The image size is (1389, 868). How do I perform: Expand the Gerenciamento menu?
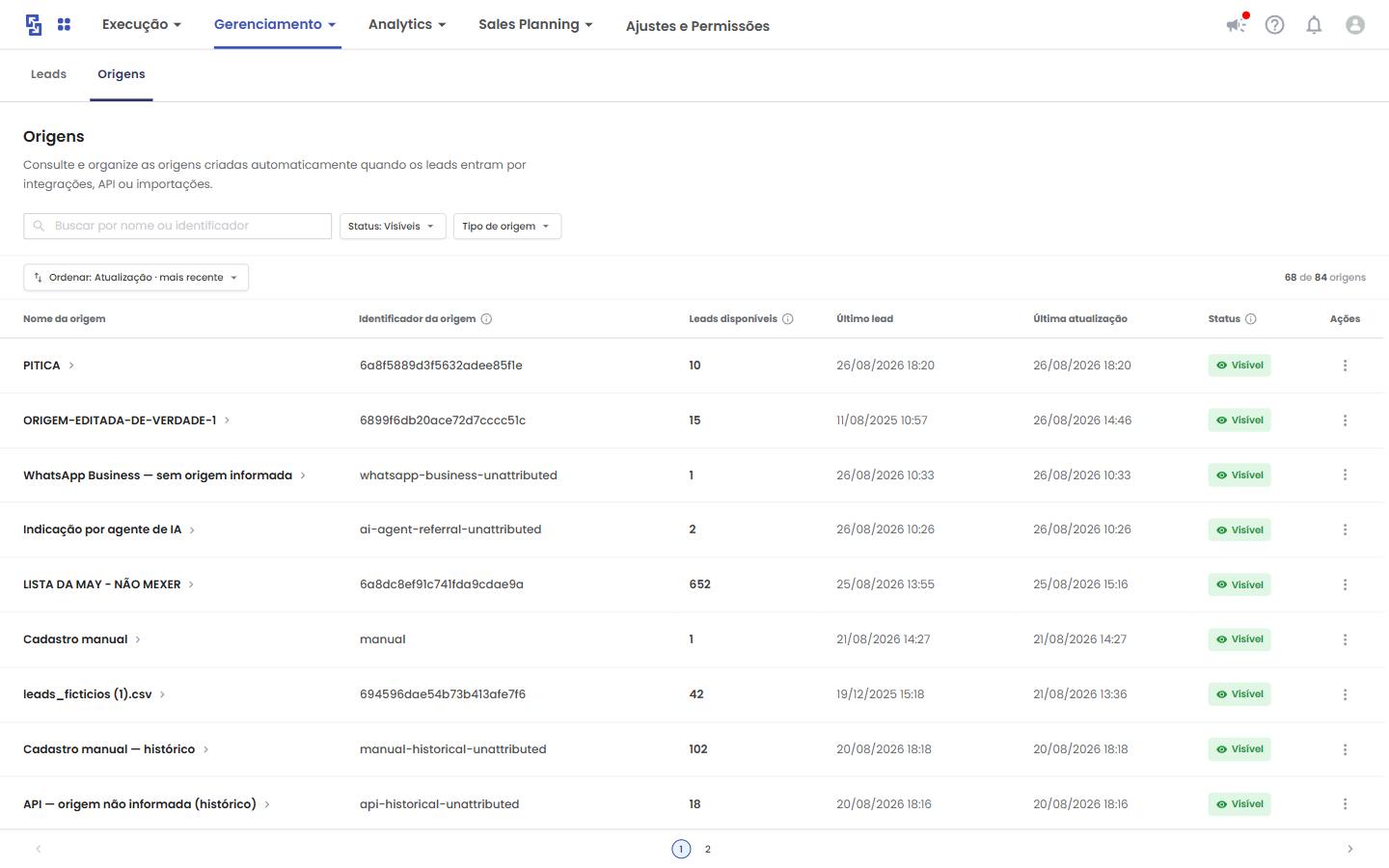coord(275,25)
